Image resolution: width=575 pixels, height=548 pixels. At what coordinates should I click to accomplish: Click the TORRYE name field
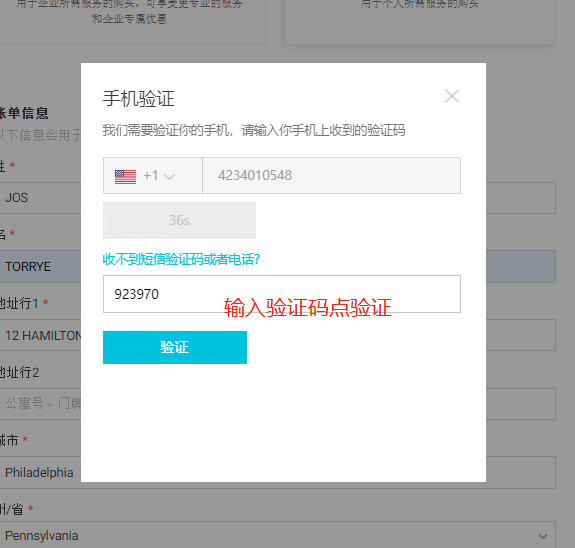point(40,267)
